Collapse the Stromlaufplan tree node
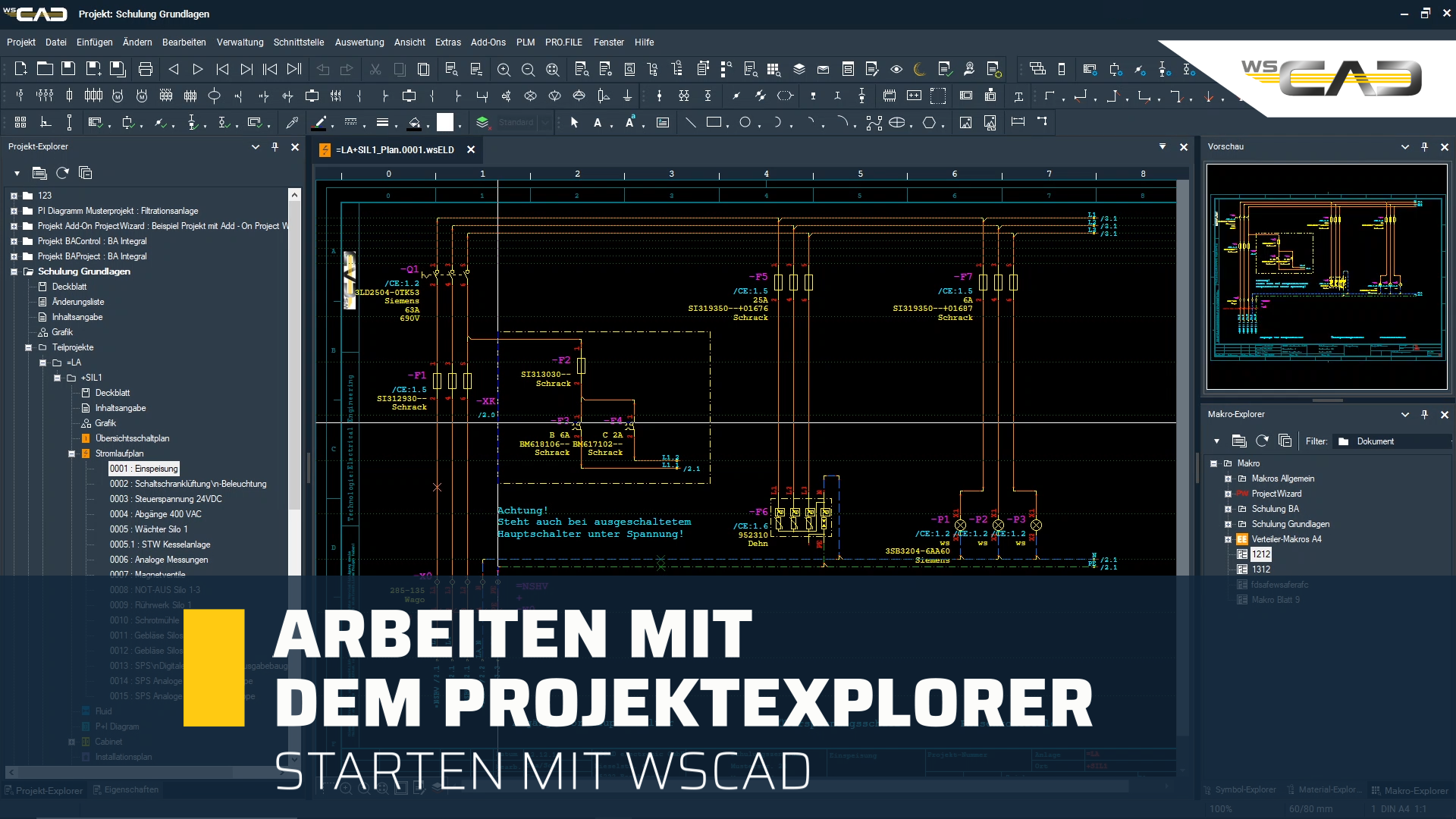This screenshot has height=819, width=1456. pyautogui.click(x=72, y=453)
